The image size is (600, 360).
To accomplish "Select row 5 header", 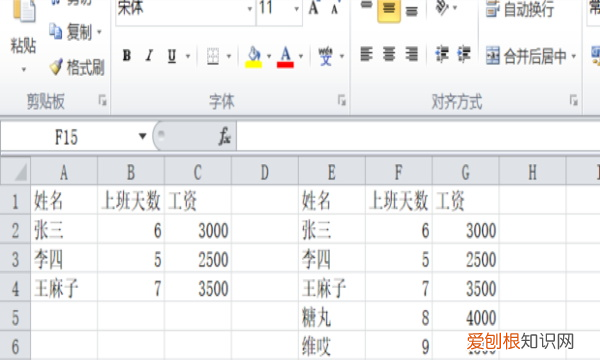I will (x=15, y=317).
